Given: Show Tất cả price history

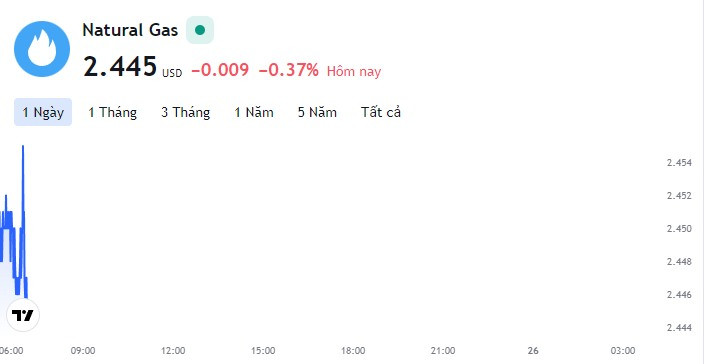Looking at the screenshot, I should [x=381, y=112].
